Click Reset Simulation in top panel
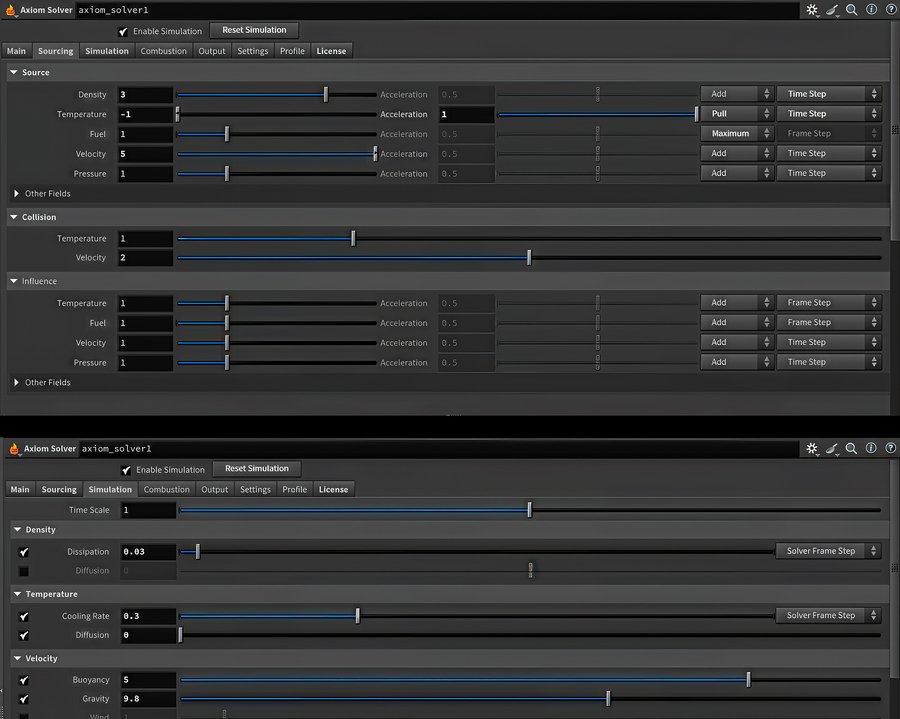 pos(254,30)
